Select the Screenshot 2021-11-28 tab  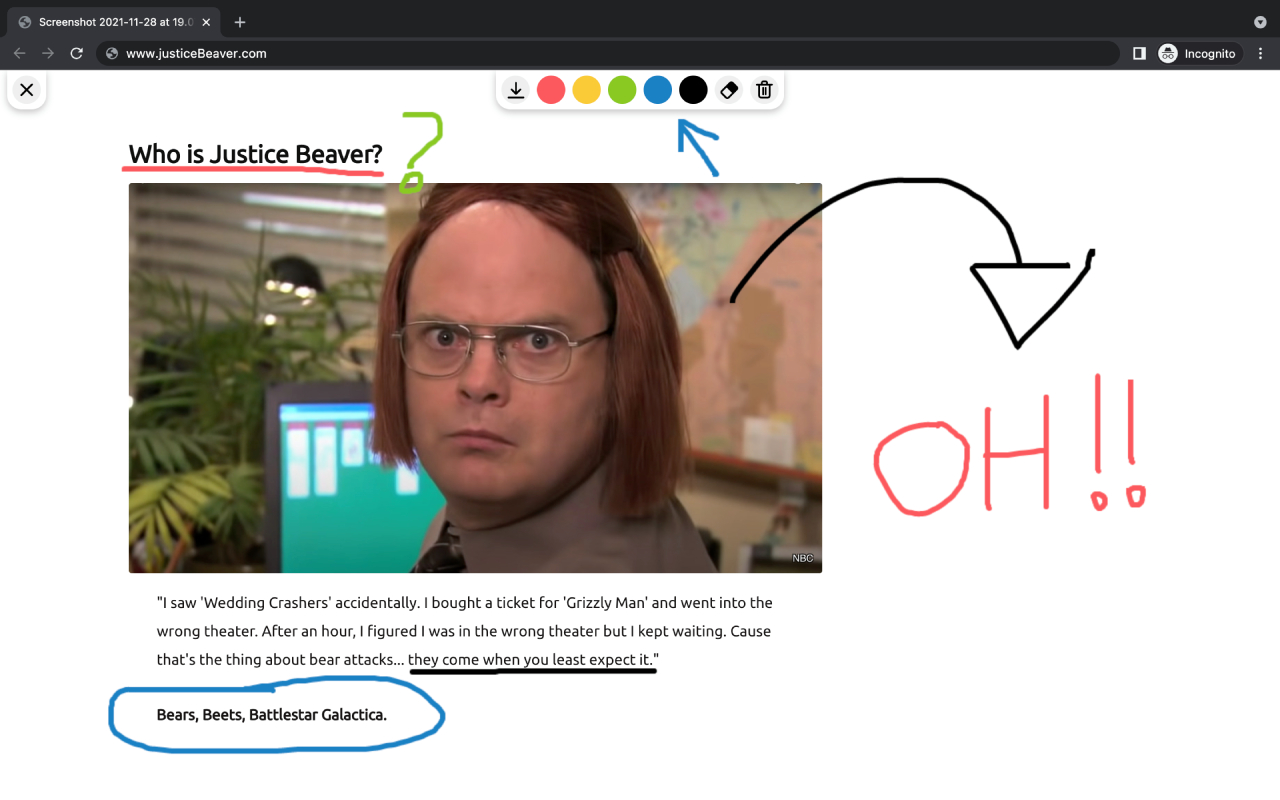[x=115, y=22]
